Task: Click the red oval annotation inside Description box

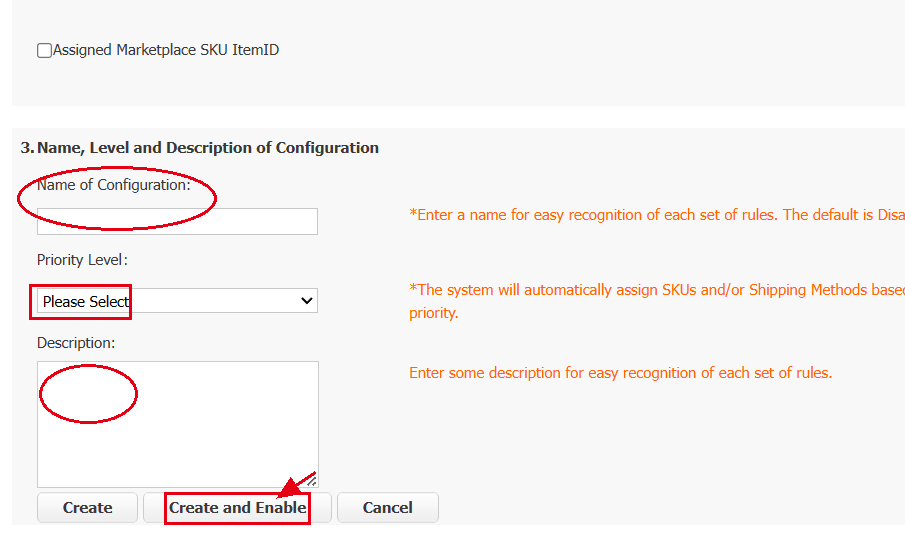Action: [x=88, y=394]
